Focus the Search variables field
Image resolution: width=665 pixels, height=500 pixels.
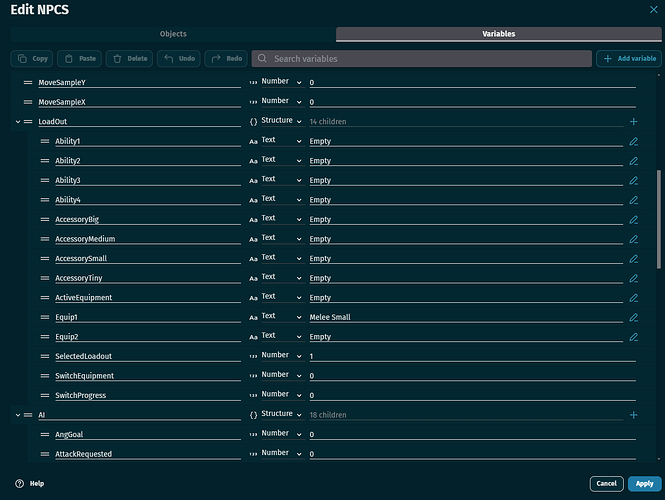[x=422, y=59]
